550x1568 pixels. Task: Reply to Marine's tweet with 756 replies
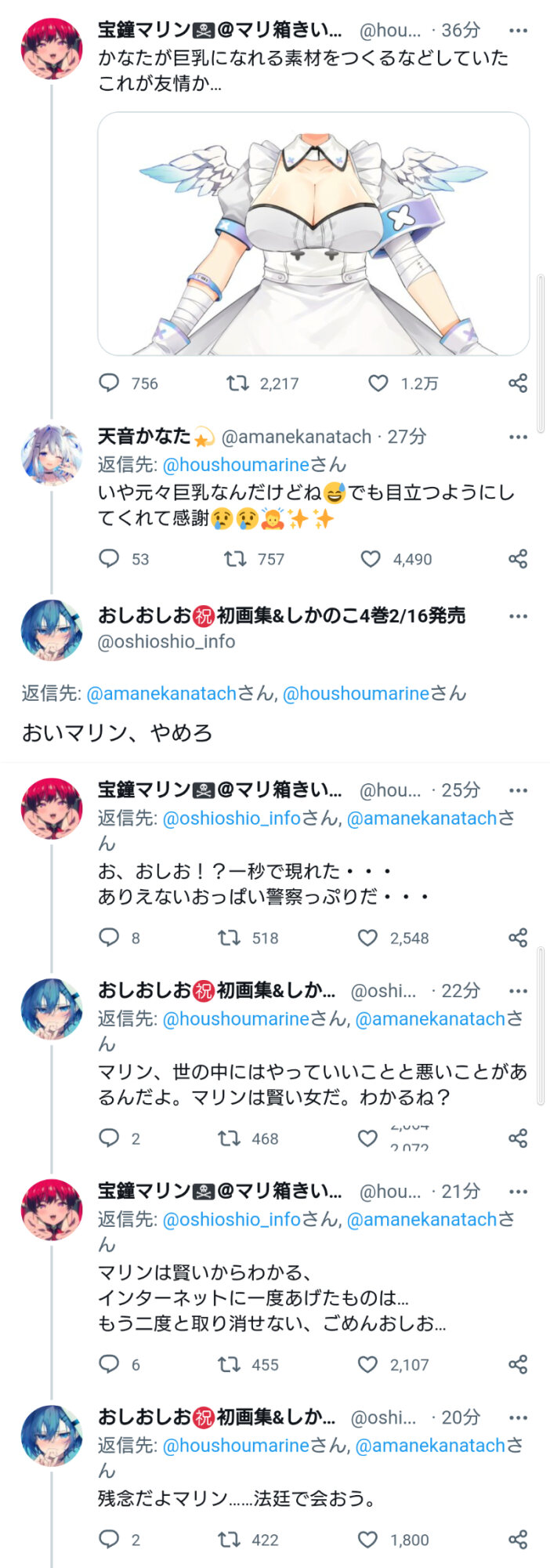click(109, 383)
